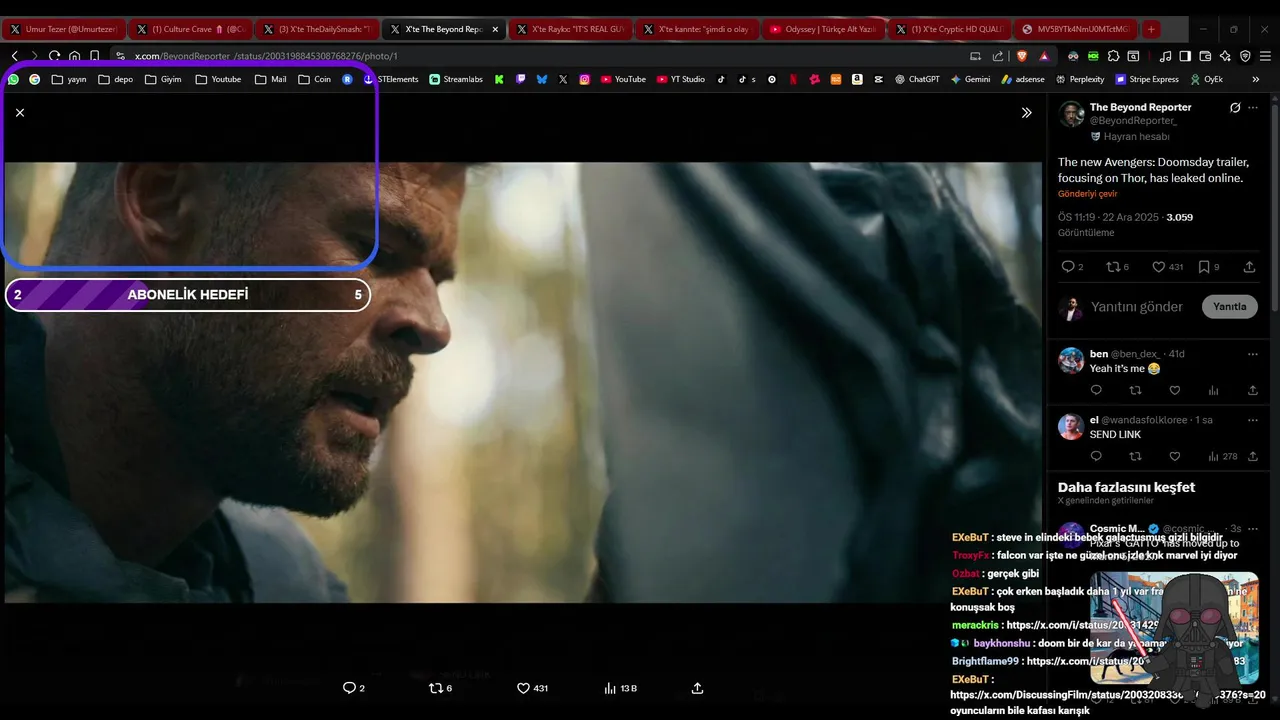The image size is (1280, 720).
Task: Switch to the Odyssey Türkçe Alt Yazılı tab
Action: coord(823,29)
